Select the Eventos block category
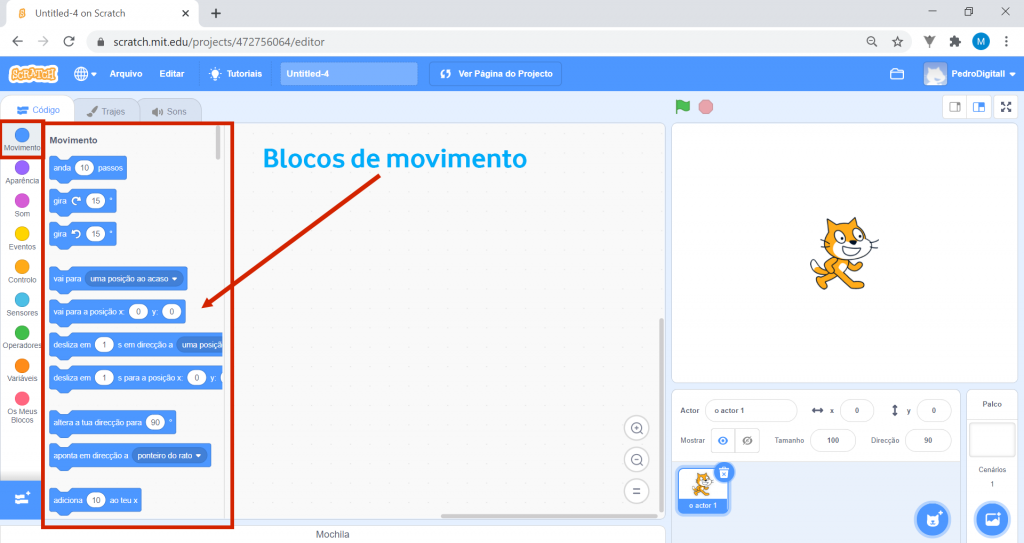The height and width of the screenshot is (543, 1024). point(22,239)
